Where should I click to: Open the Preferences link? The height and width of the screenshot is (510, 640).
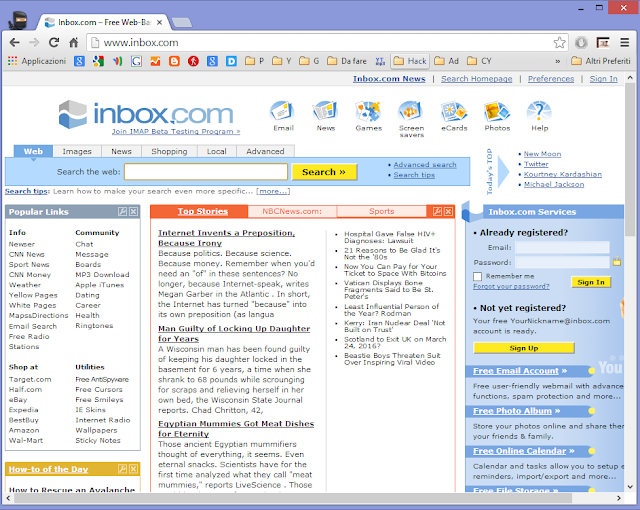[551, 79]
